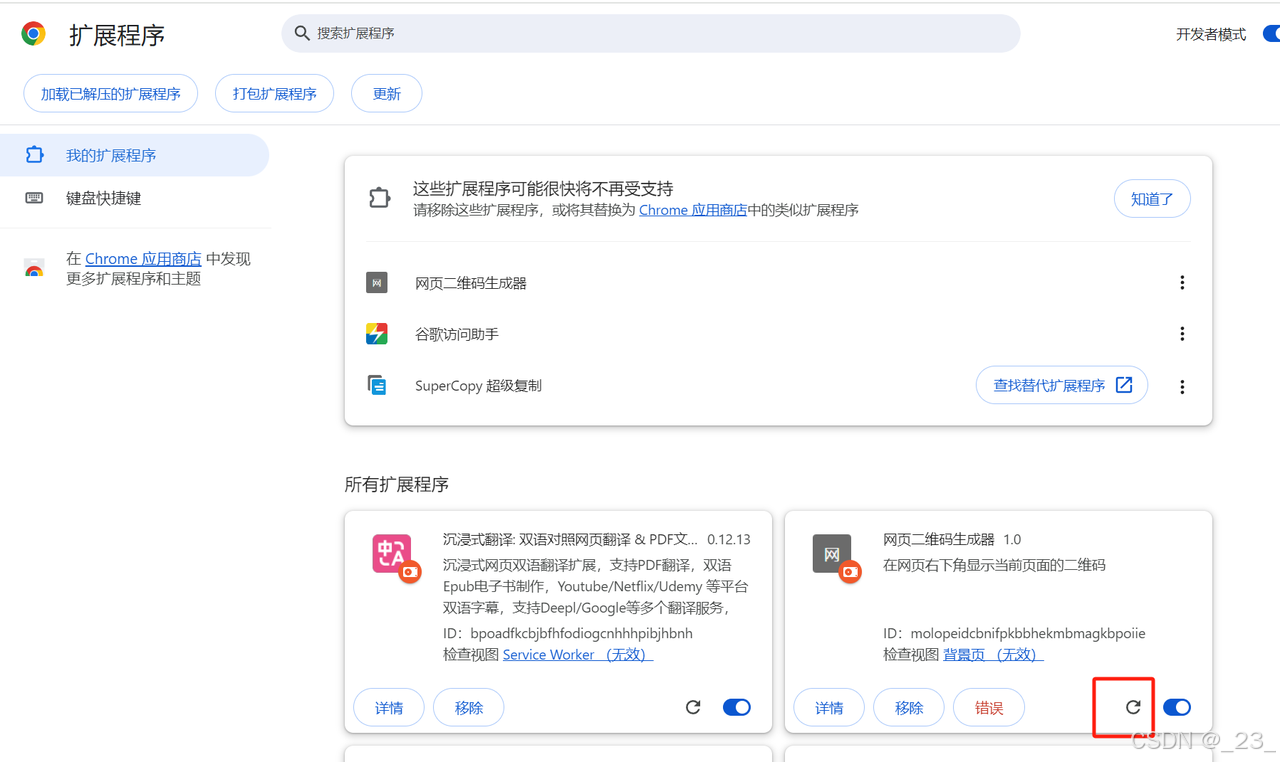Screen dimensions: 1280x762
Task: Click the puzzle-piece icon in the warning banner
Action: 379,198
